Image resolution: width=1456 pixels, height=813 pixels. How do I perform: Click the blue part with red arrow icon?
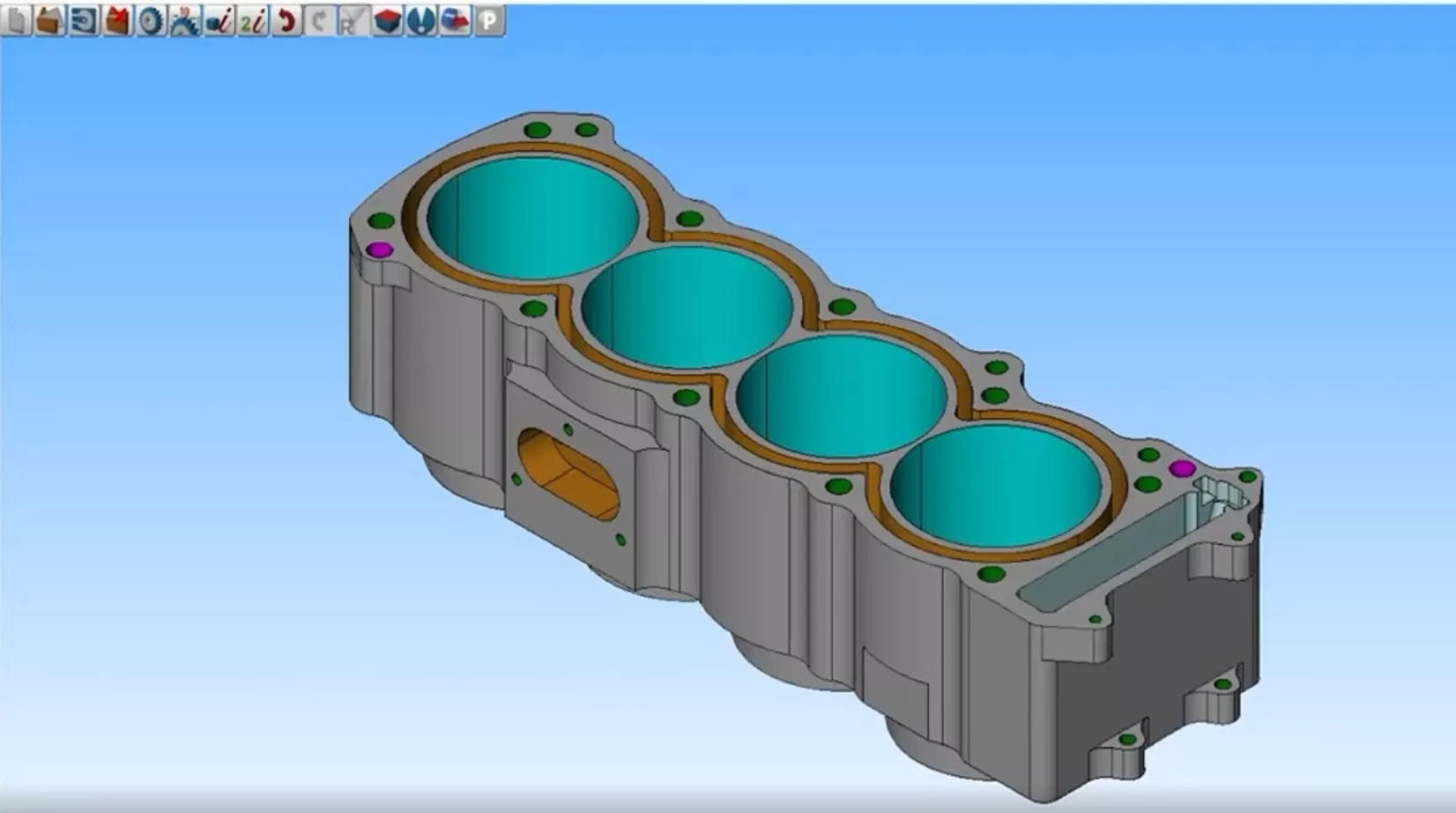[455, 20]
